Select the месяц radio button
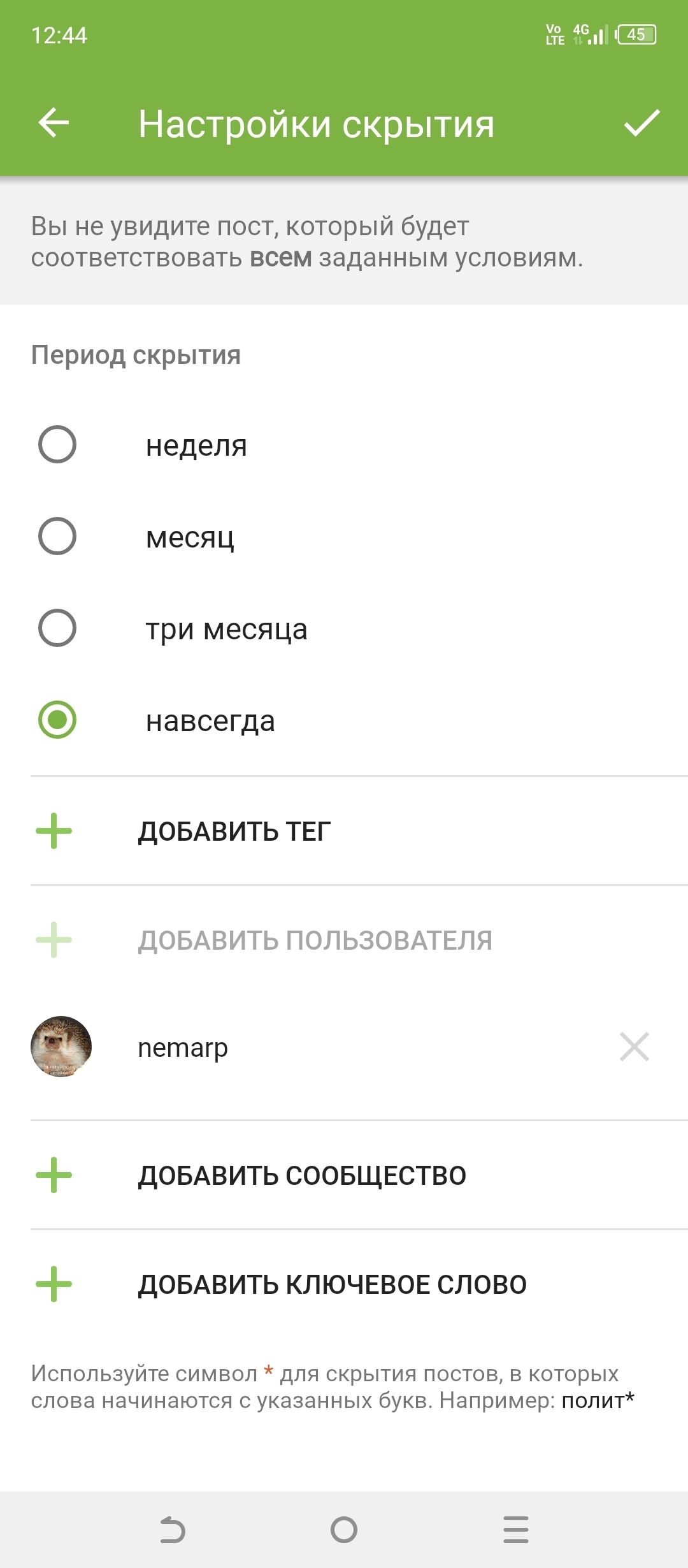Image resolution: width=688 pixels, height=1568 pixels. [57, 536]
